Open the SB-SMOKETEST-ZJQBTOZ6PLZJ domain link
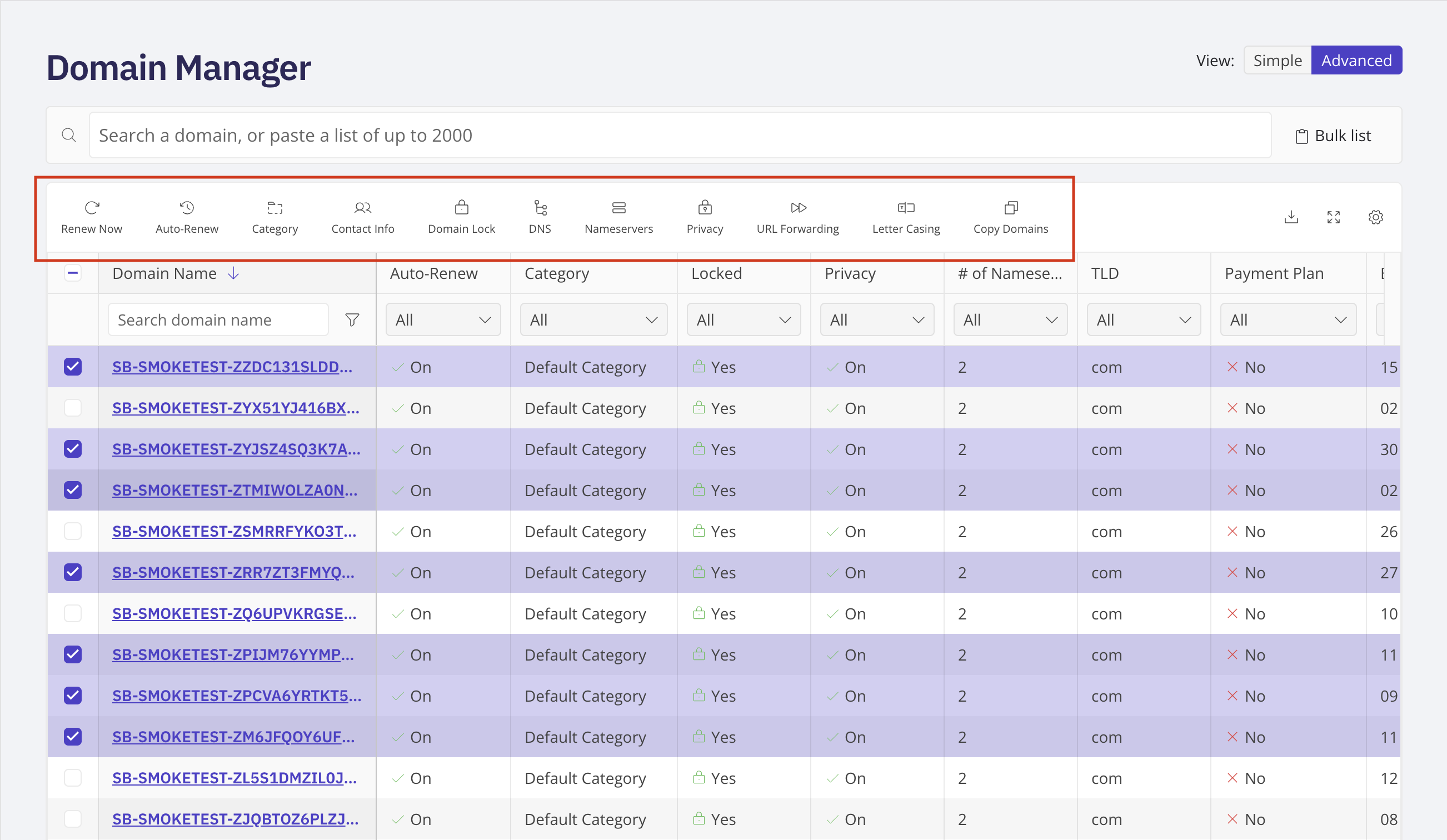This screenshot has width=1447, height=840. click(x=235, y=819)
